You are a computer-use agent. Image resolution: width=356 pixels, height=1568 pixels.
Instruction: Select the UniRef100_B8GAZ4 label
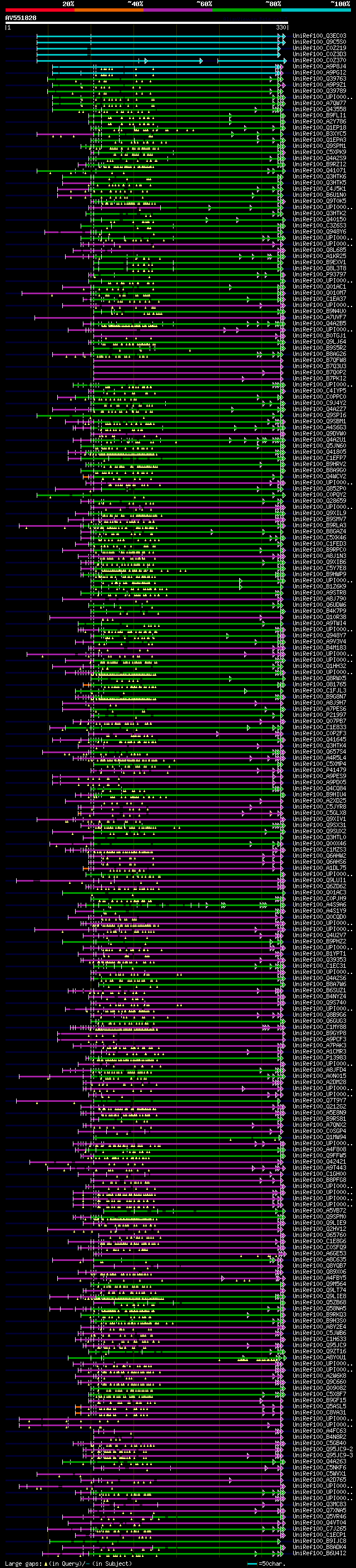tap(319, 531)
